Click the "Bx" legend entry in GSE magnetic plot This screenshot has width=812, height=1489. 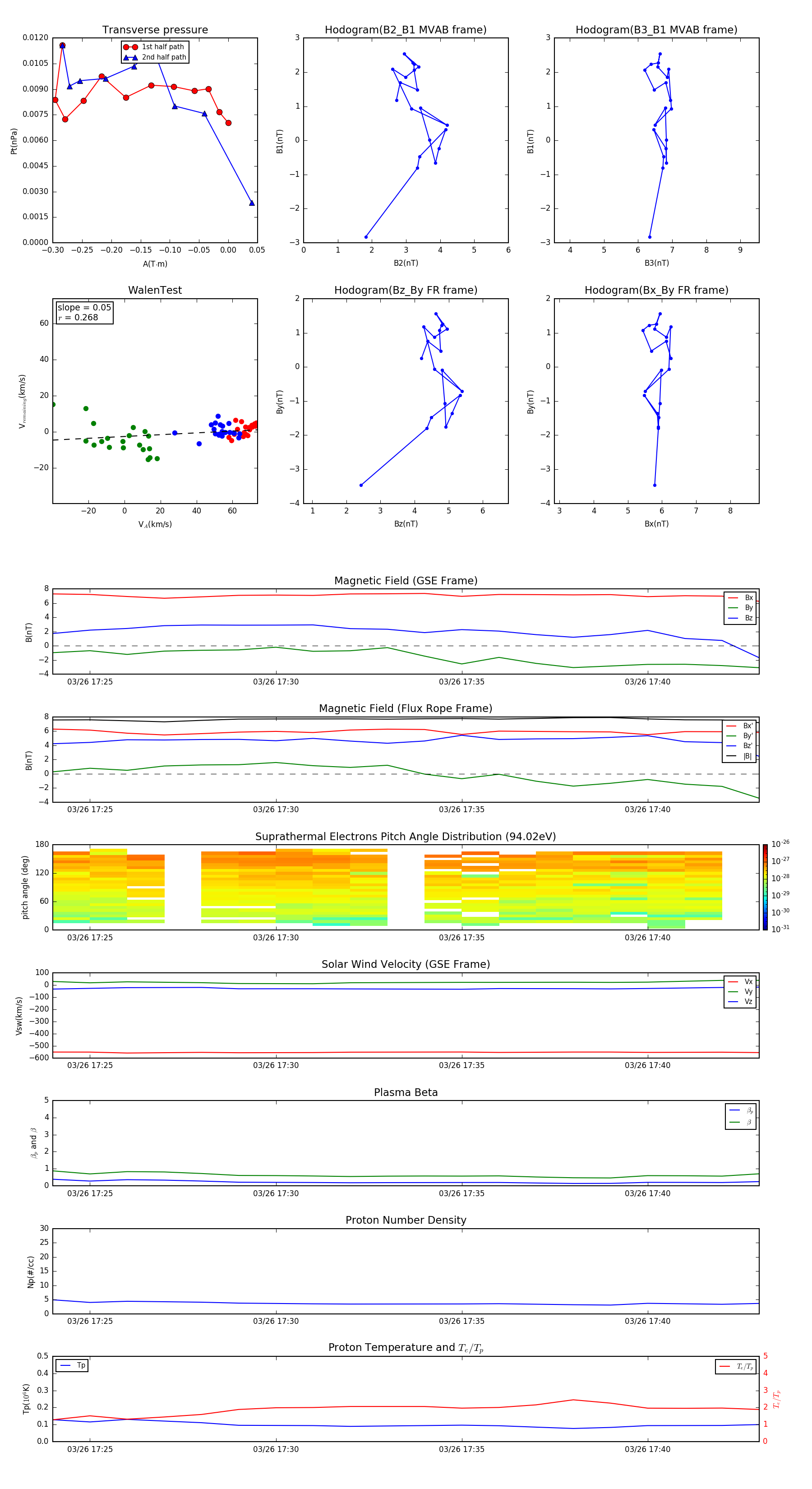click(740, 598)
